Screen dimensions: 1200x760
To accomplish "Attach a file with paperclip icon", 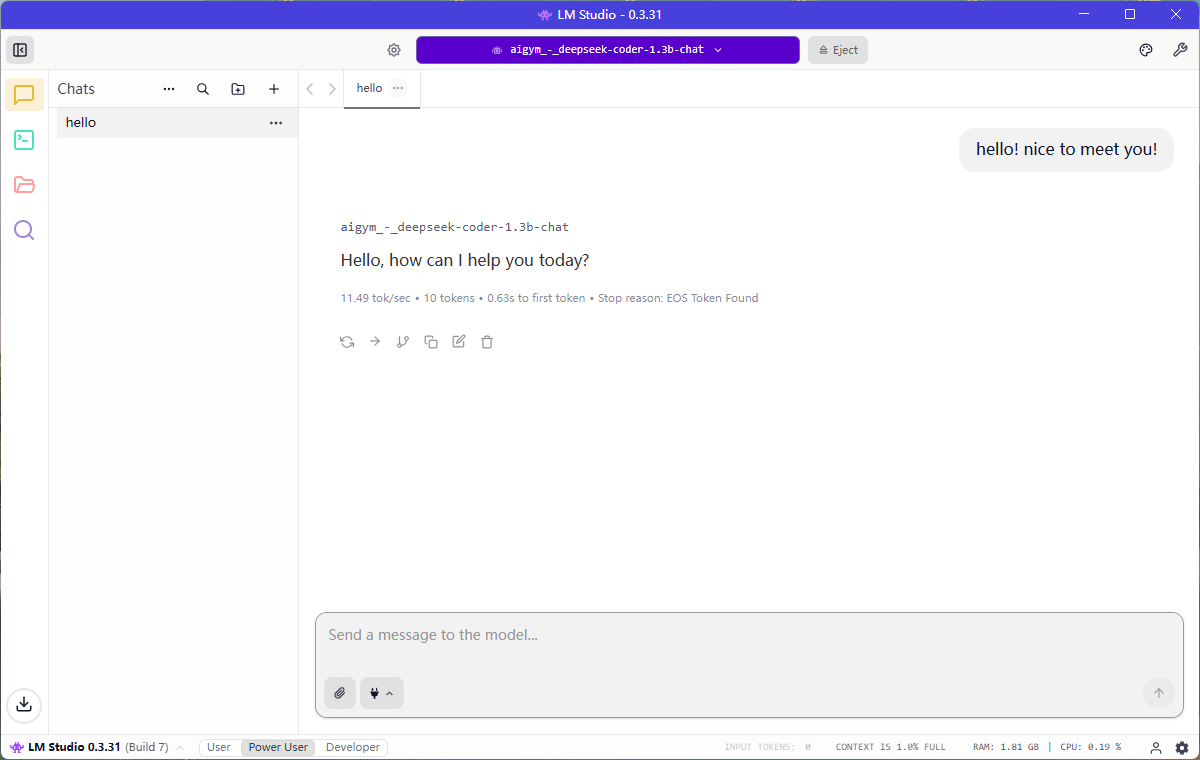I will coord(340,693).
